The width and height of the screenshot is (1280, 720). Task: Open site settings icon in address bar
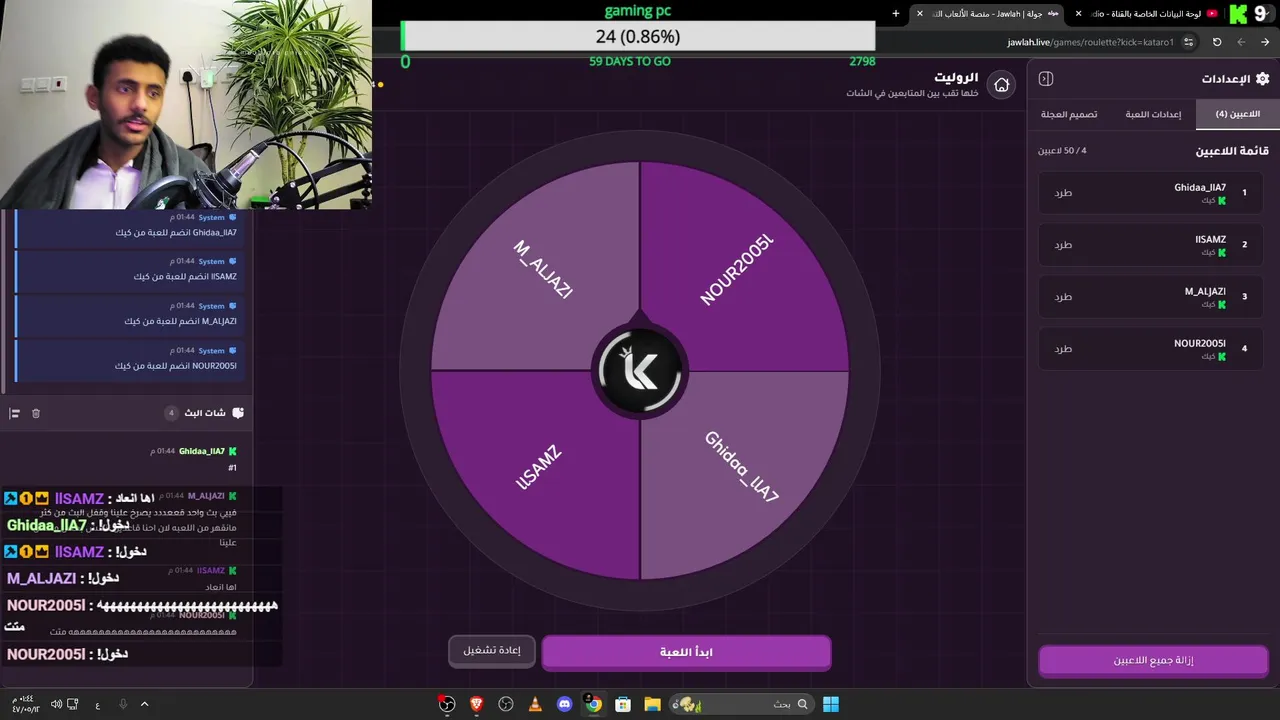click(1188, 42)
